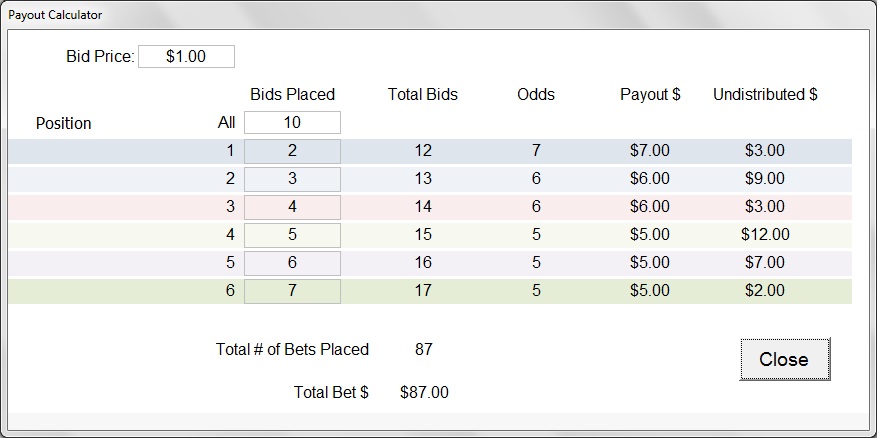Image resolution: width=877 pixels, height=438 pixels.
Task: Select the Odds column header
Action: [x=536, y=94]
